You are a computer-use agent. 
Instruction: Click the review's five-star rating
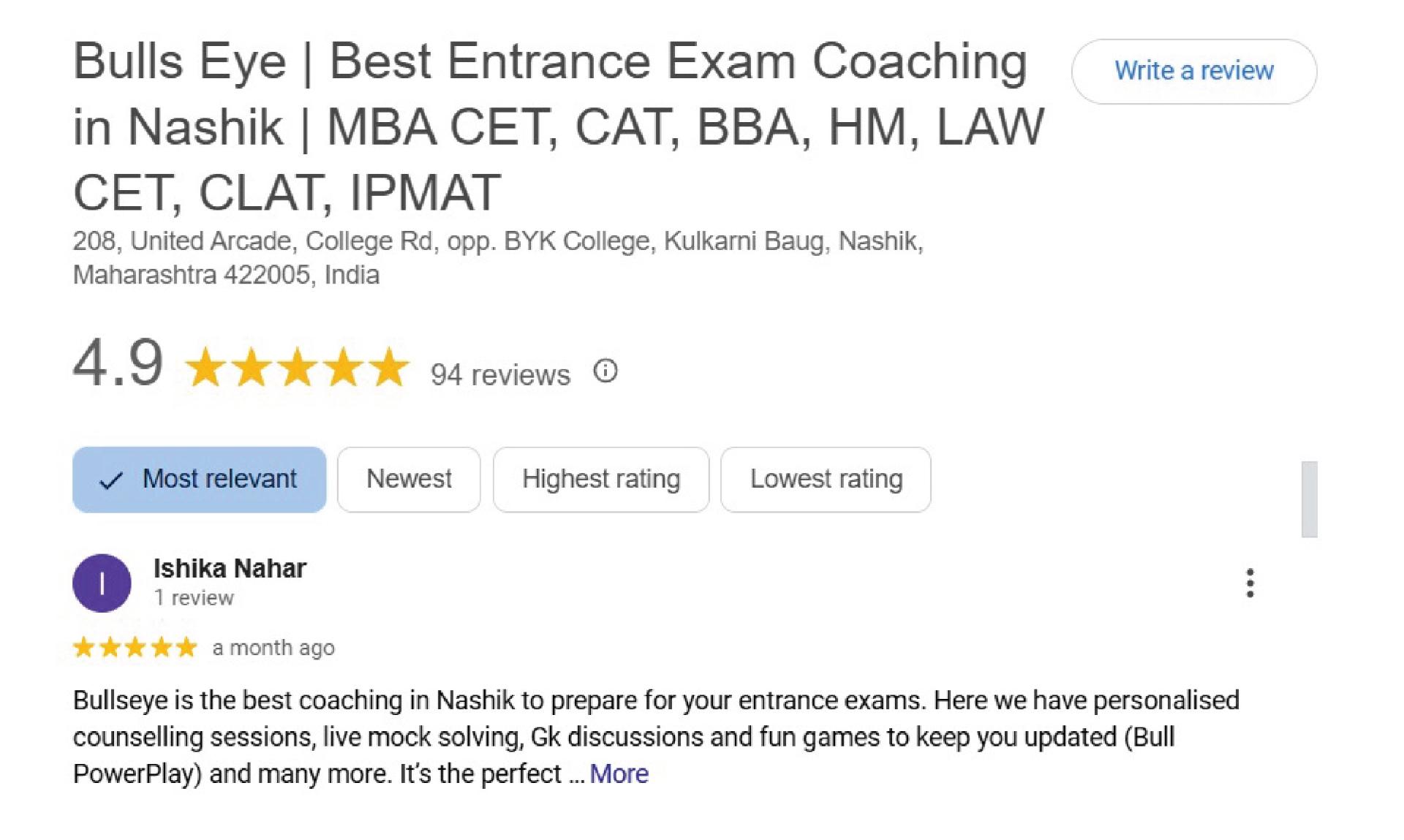pos(135,647)
